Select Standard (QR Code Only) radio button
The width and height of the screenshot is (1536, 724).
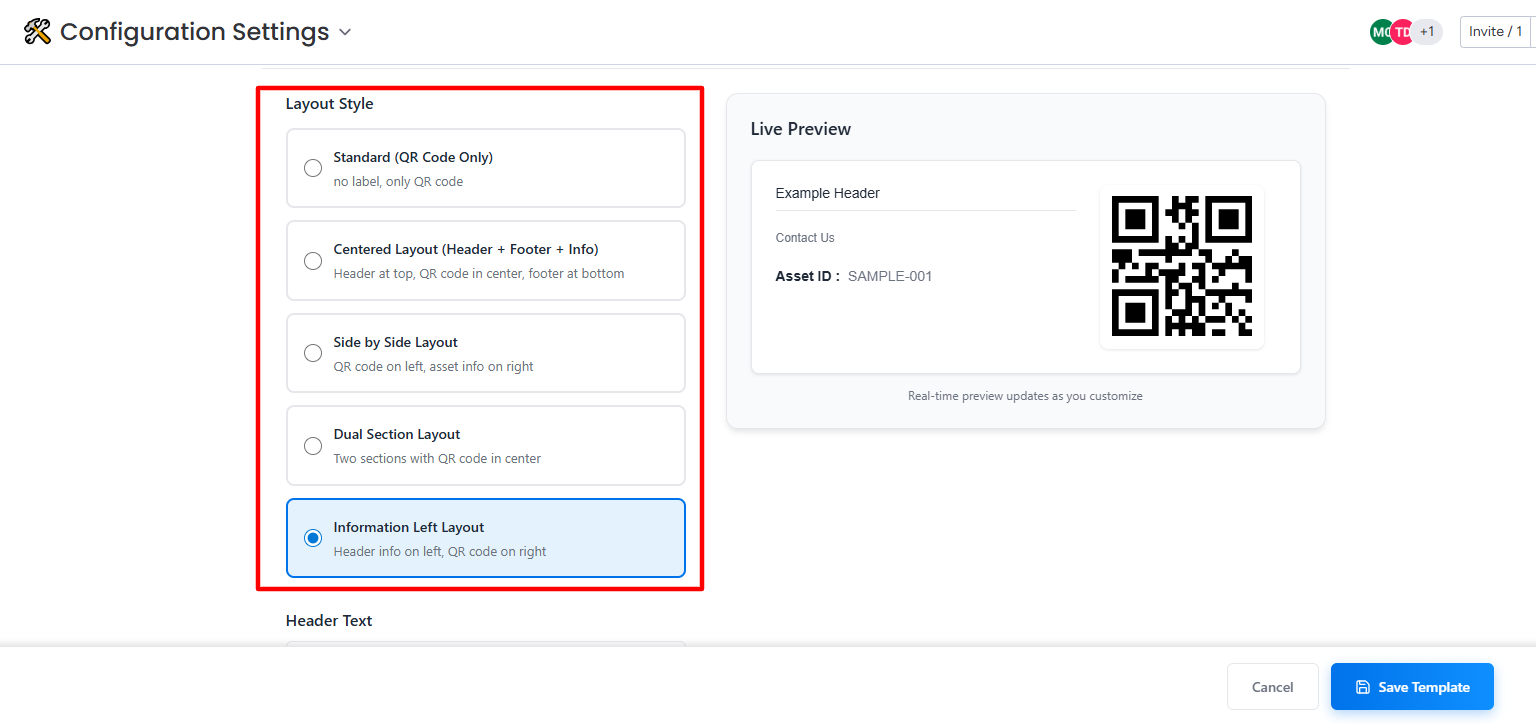point(313,168)
